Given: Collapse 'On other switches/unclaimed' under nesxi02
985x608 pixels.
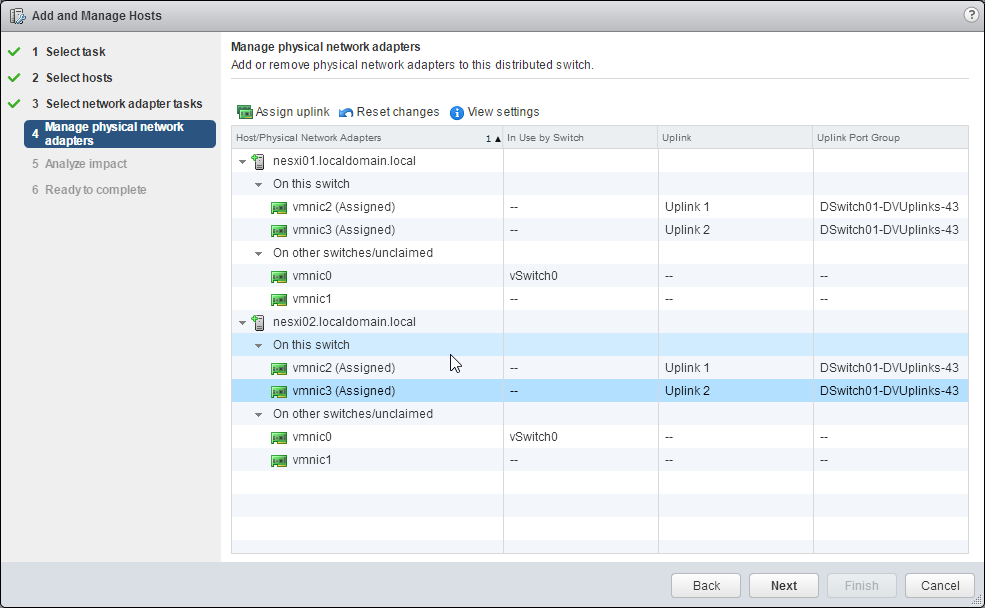Looking at the screenshot, I should pos(259,414).
